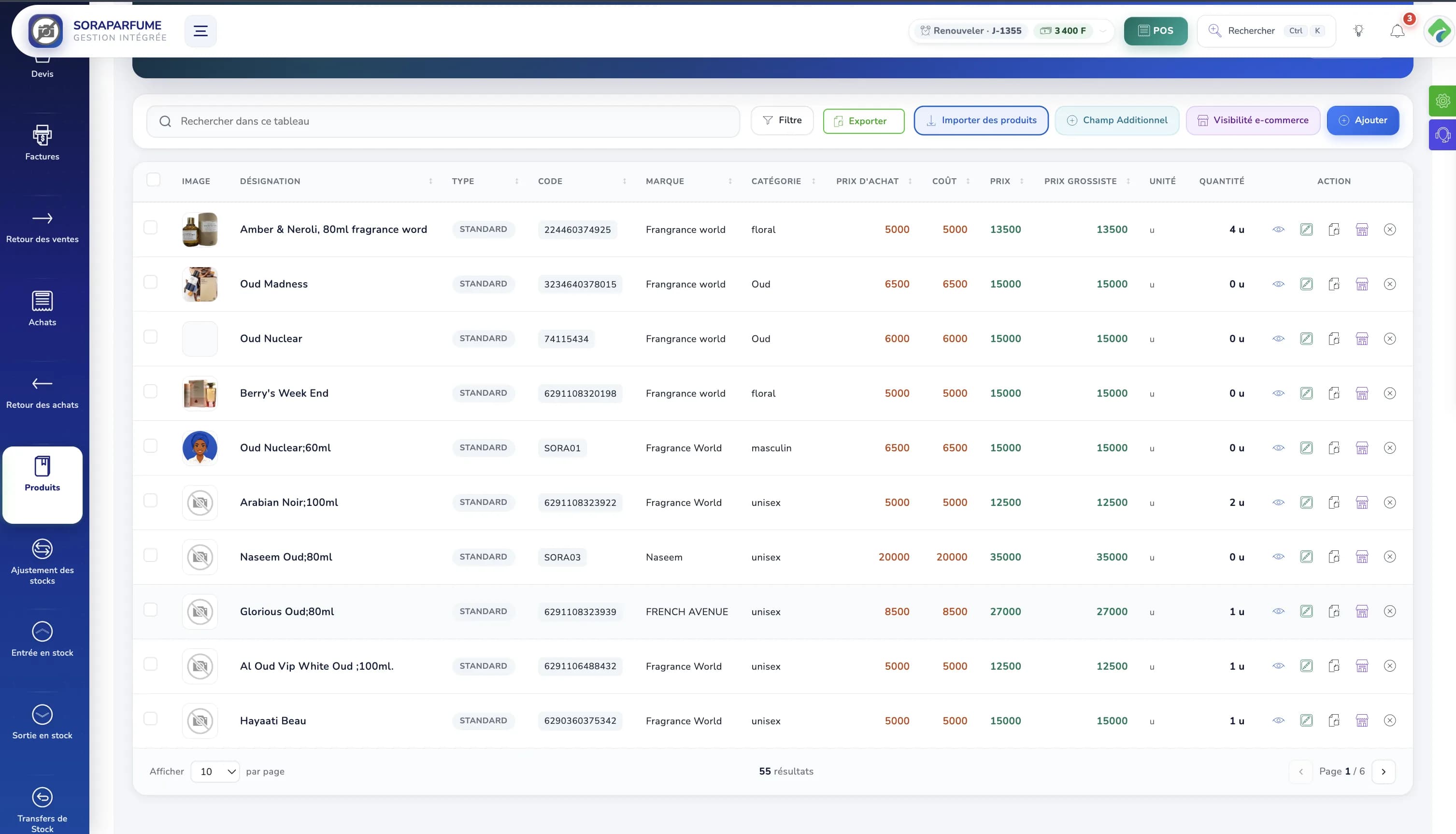1456x834 pixels.
Task: Sort by the Type column arrows
Action: point(516,182)
